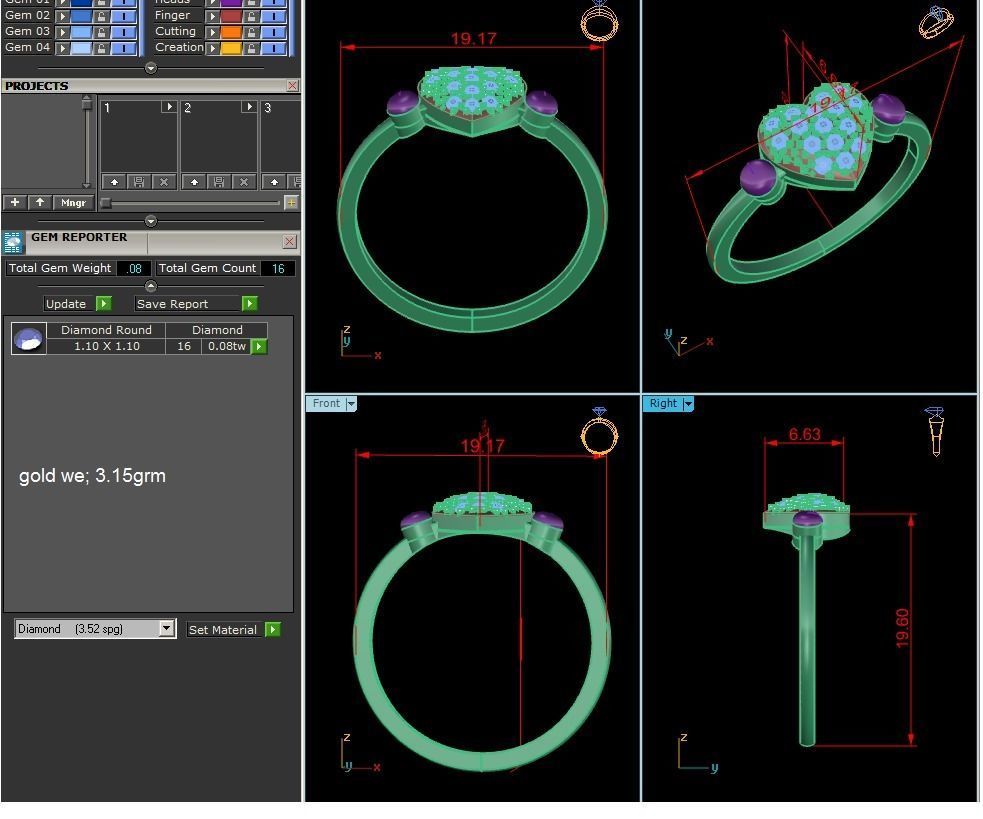The height and width of the screenshot is (819, 983).
Task: Toggle visibility of Finger layer
Action: coord(274,16)
